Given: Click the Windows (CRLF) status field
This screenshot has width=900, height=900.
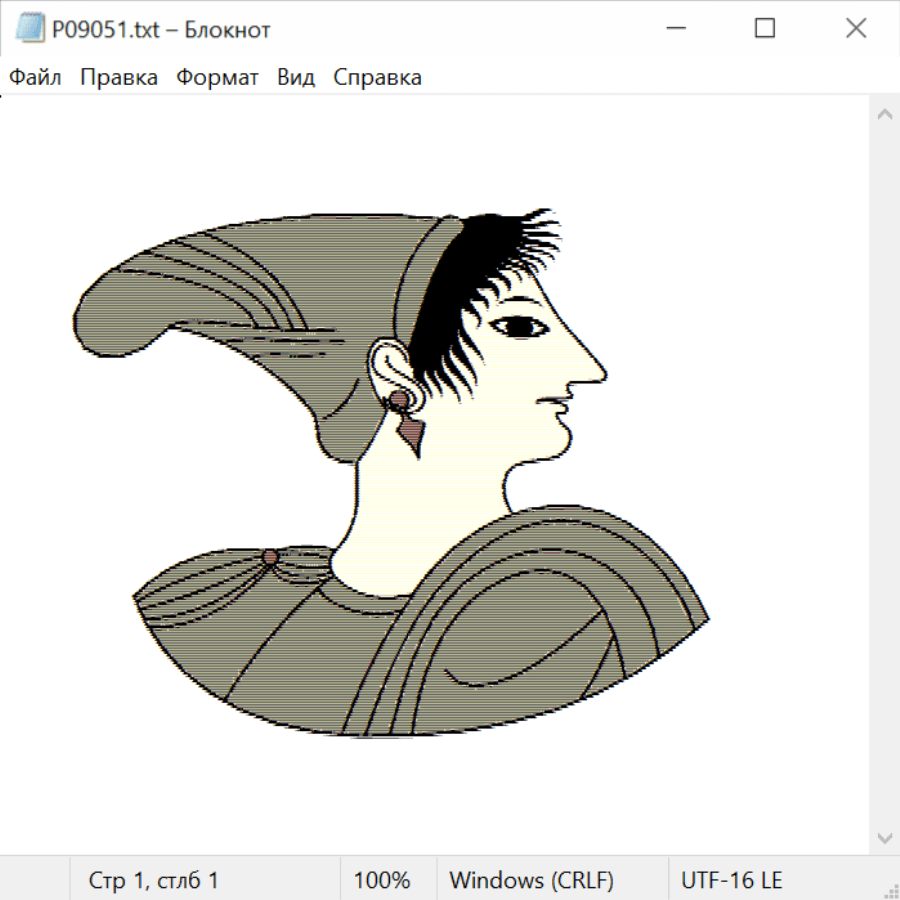Looking at the screenshot, I should click(531, 881).
